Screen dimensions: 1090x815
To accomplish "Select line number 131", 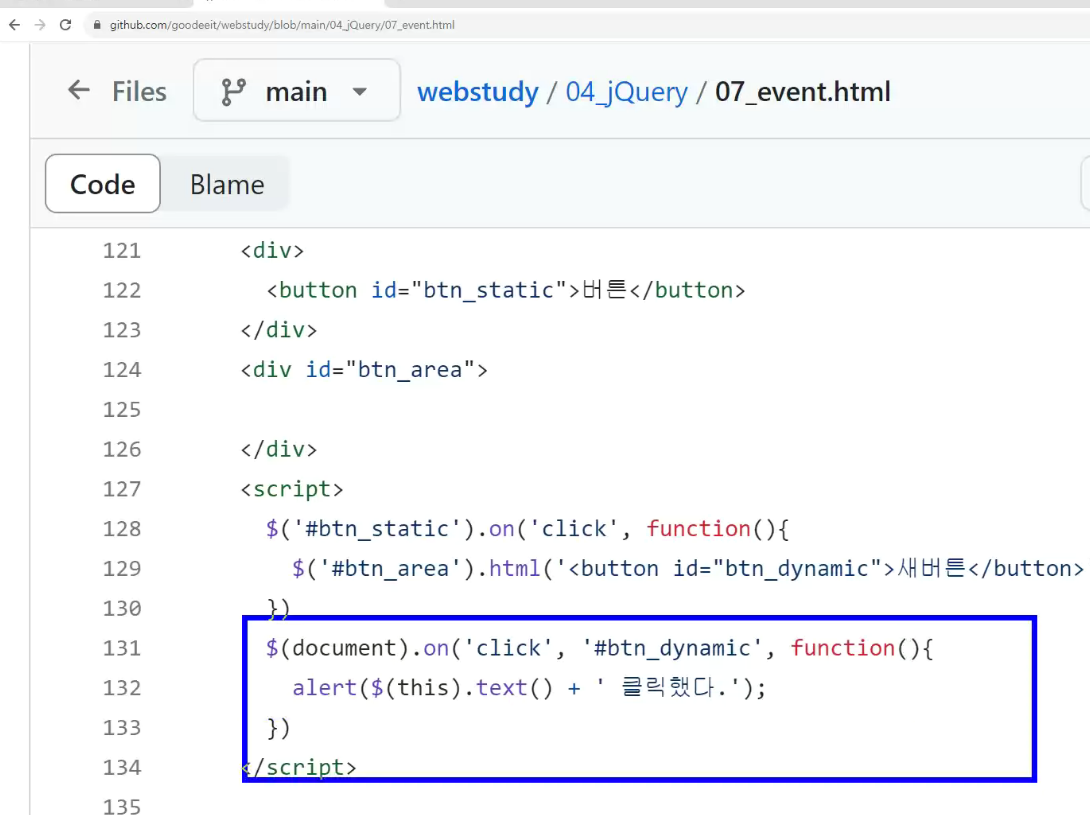I will pyautogui.click(x=122, y=648).
